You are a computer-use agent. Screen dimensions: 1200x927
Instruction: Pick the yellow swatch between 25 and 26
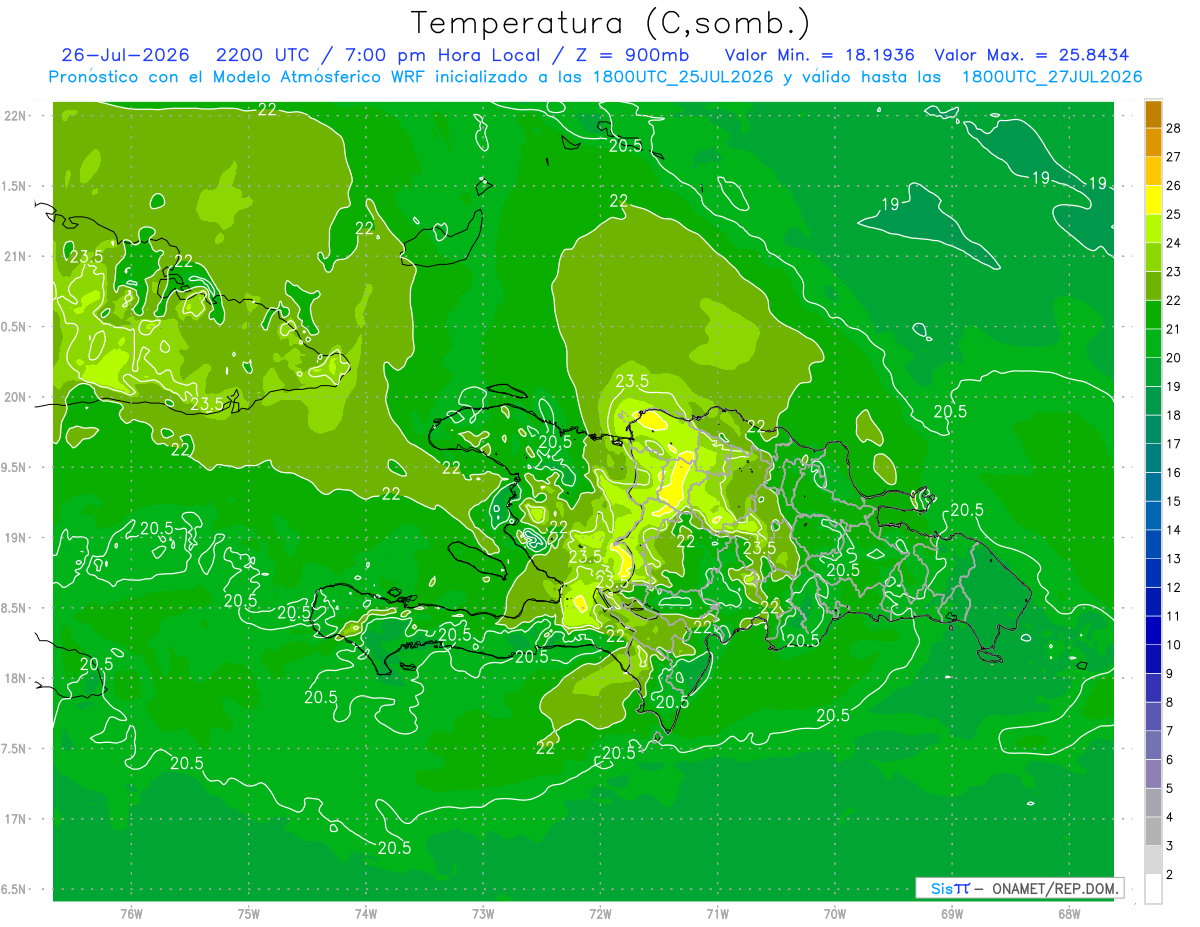1153,199
